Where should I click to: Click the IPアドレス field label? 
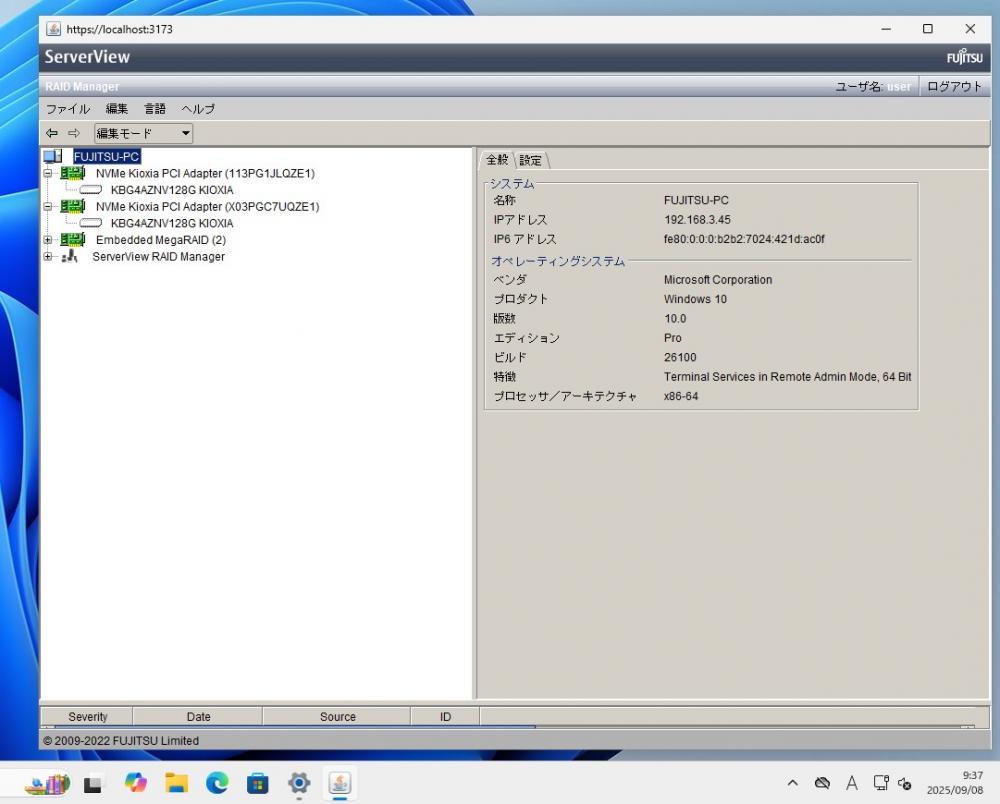coord(520,219)
